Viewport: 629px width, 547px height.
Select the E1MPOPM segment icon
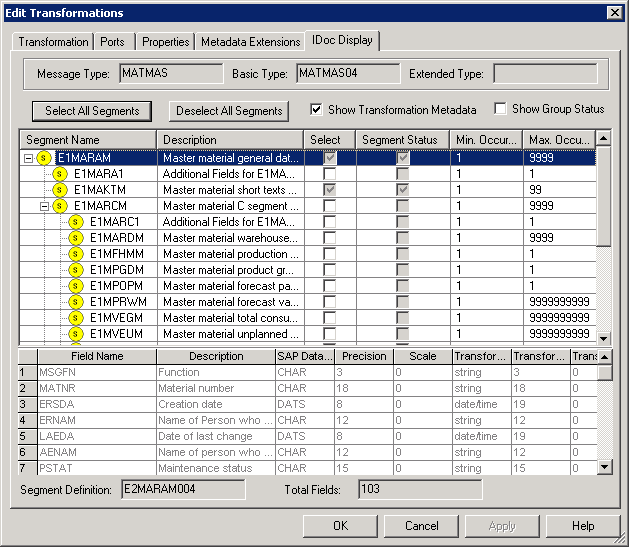pos(76,286)
